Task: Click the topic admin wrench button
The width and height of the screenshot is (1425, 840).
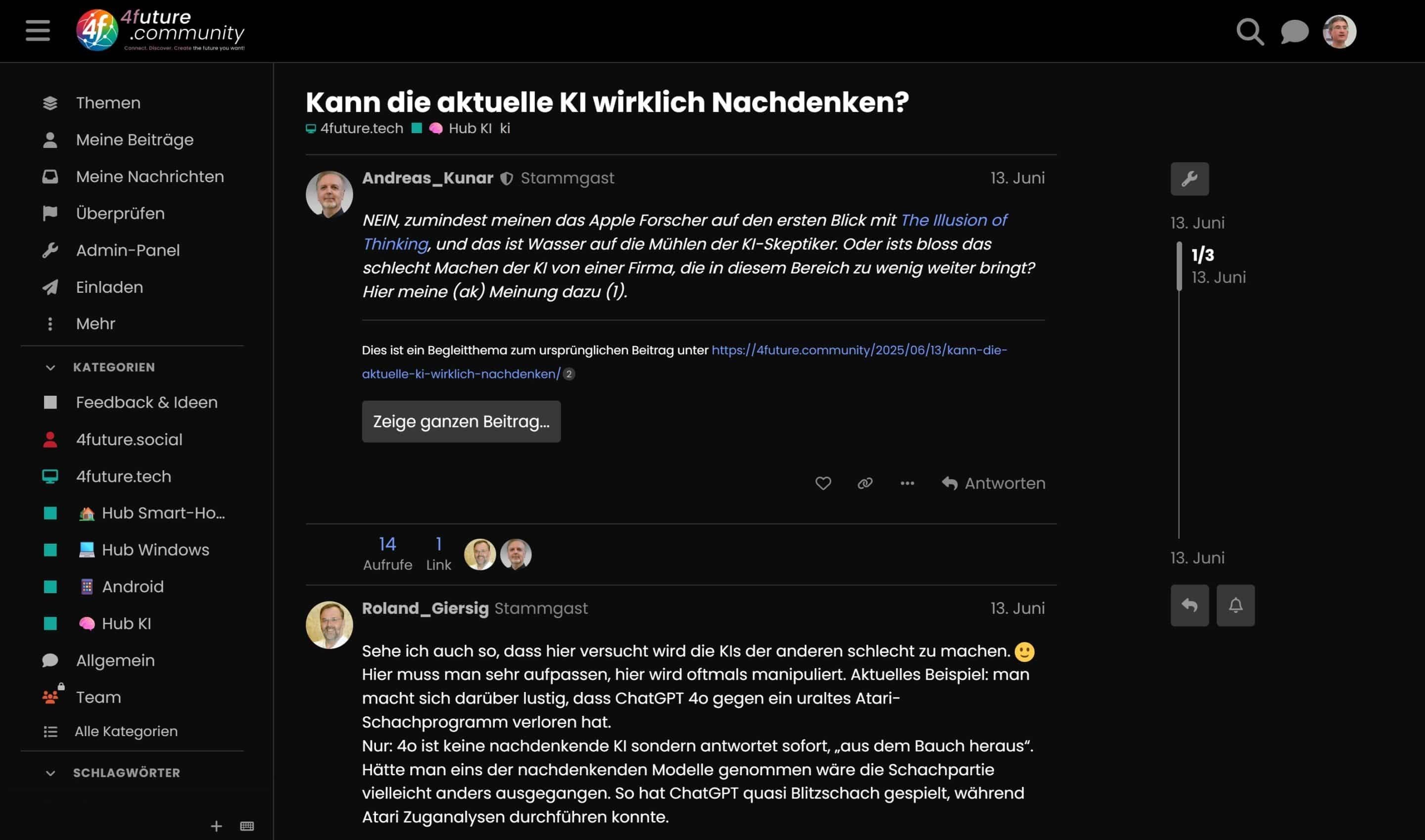Action: click(x=1189, y=179)
